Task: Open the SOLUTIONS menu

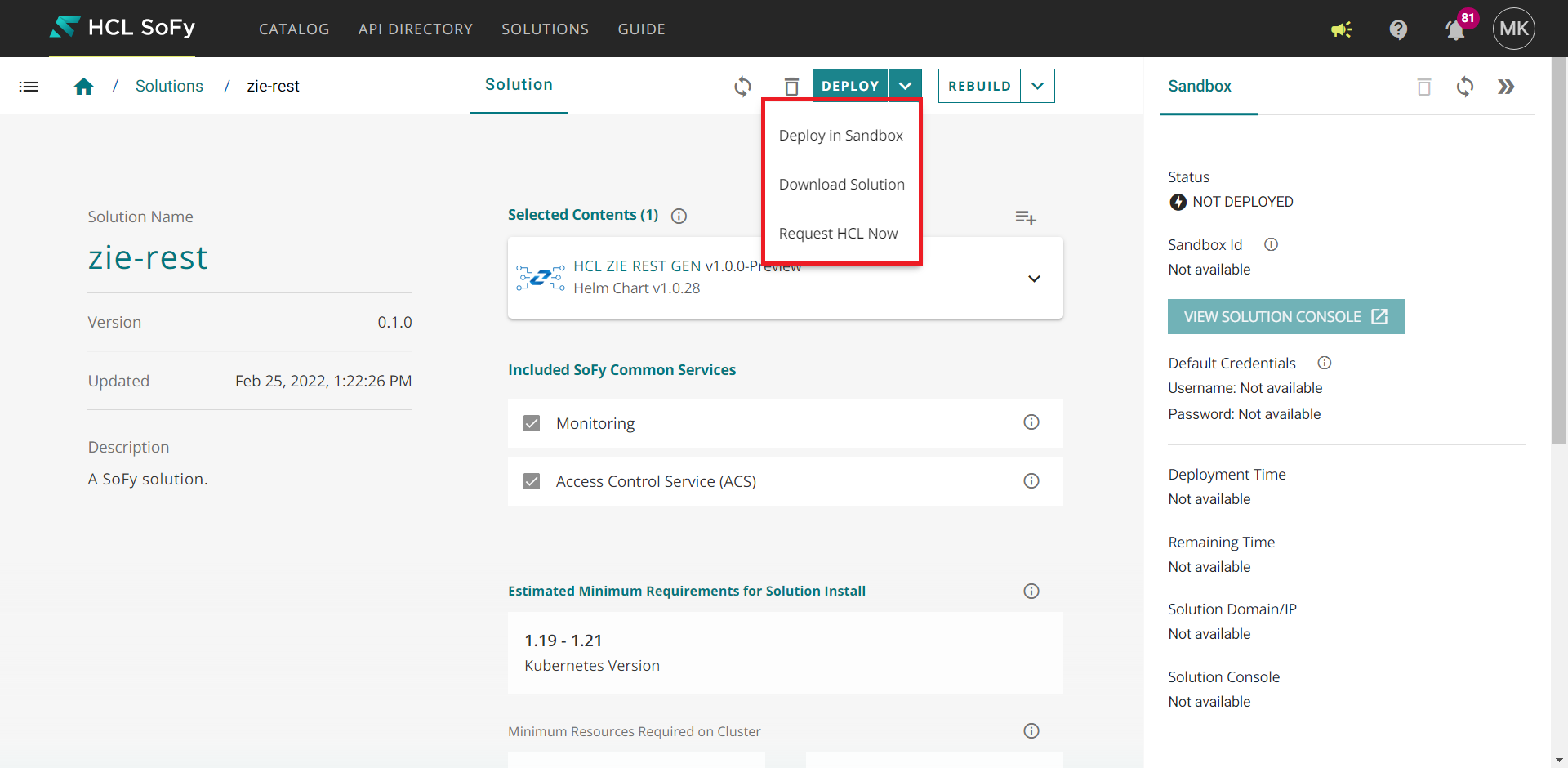Action: tap(545, 29)
